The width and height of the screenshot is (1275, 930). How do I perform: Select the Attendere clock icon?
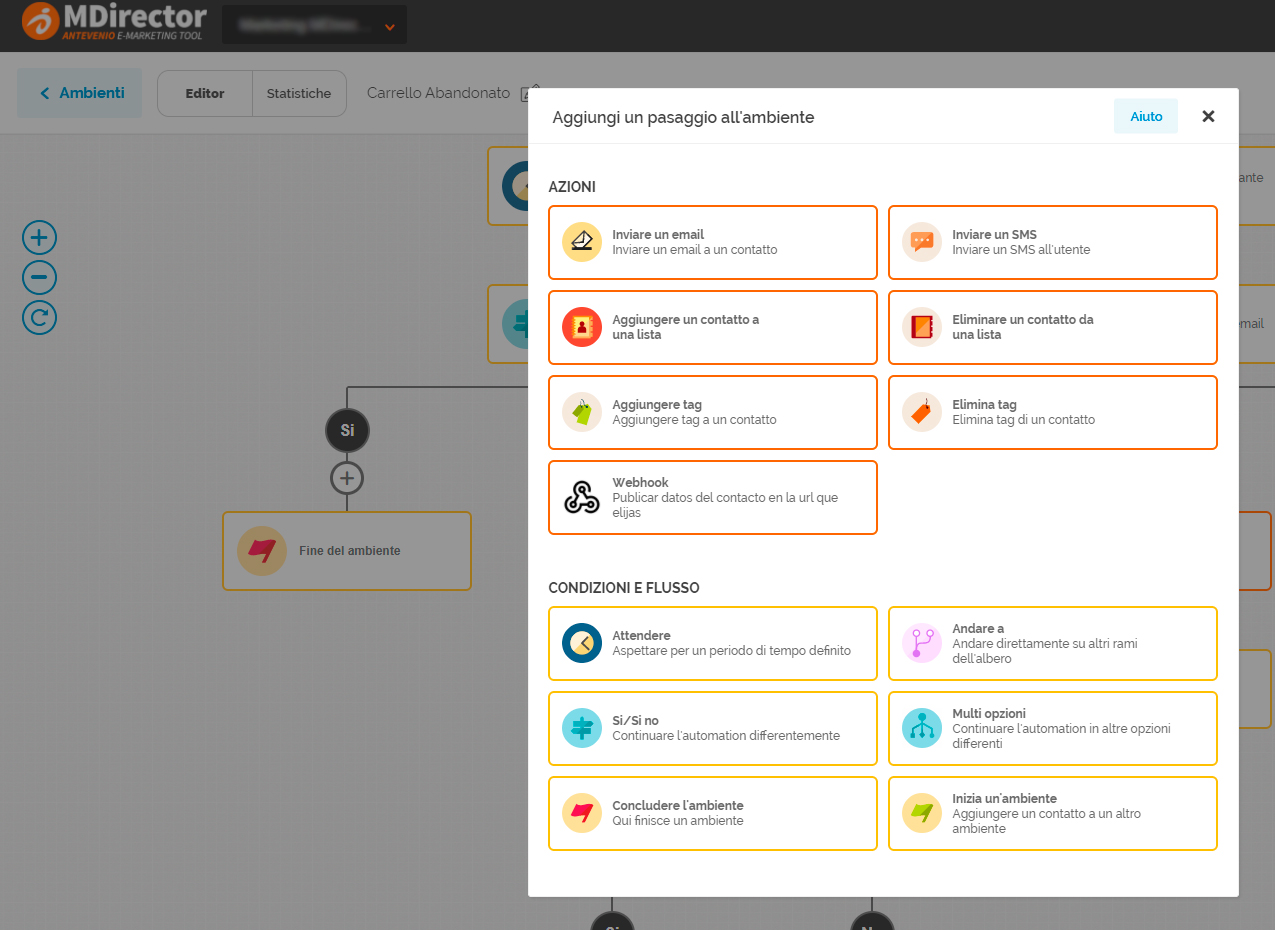[581, 643]
